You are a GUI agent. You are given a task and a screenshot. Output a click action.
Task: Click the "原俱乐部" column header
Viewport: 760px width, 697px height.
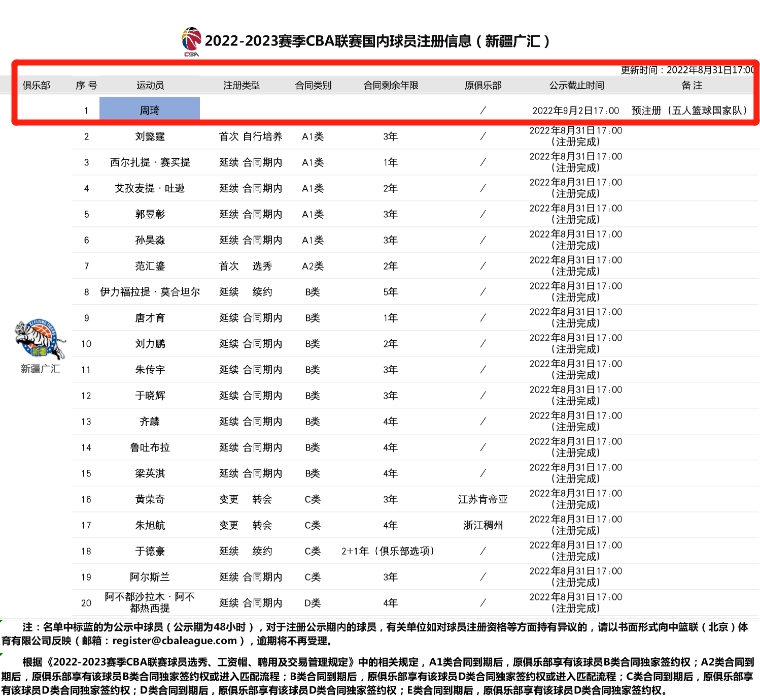coord(483,85)
